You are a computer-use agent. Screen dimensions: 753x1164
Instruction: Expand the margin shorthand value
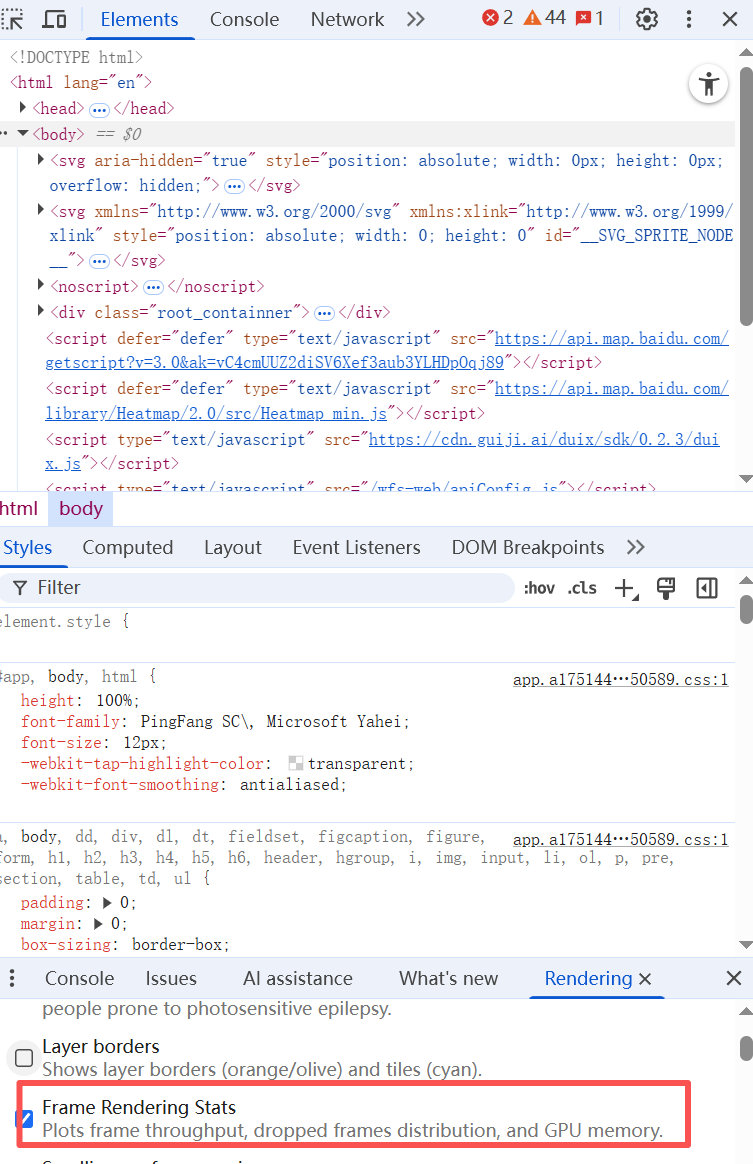point(98,923)
